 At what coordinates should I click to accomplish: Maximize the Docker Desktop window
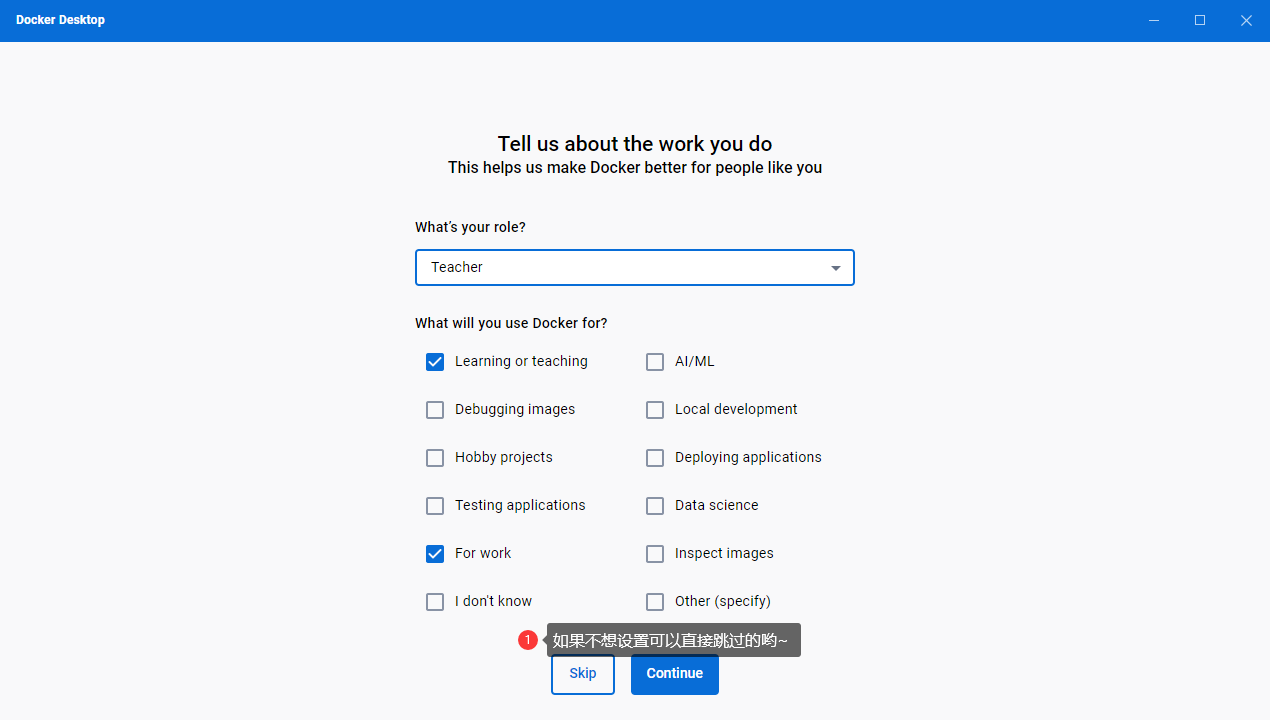click(x=1200, y=20)
